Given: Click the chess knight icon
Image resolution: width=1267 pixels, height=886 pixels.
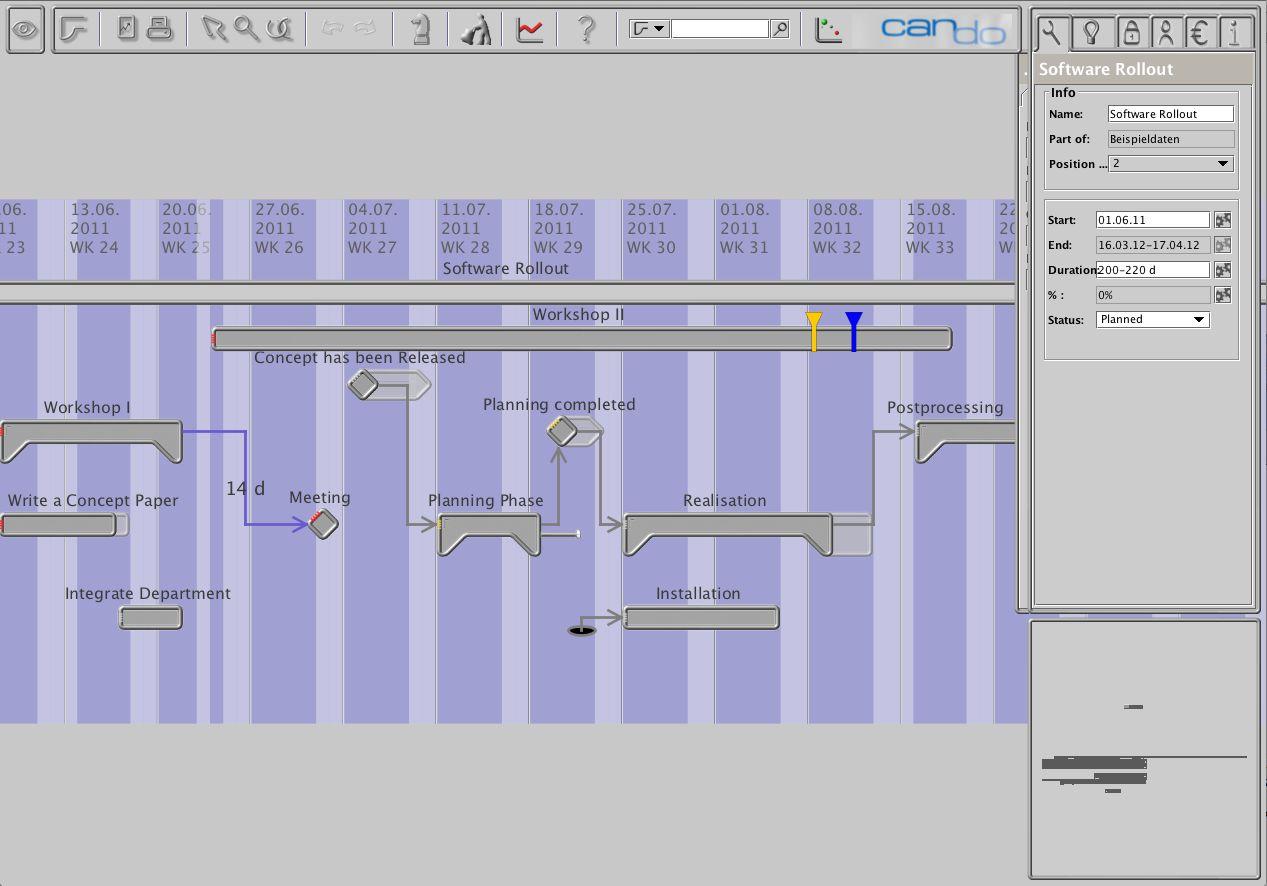Looking at the screenshot, I should (x=421, y=29).
